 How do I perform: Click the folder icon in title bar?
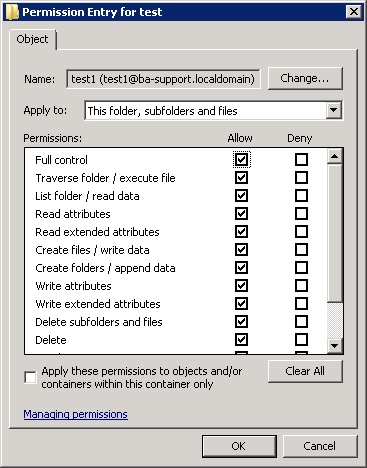tap(12, 12)
